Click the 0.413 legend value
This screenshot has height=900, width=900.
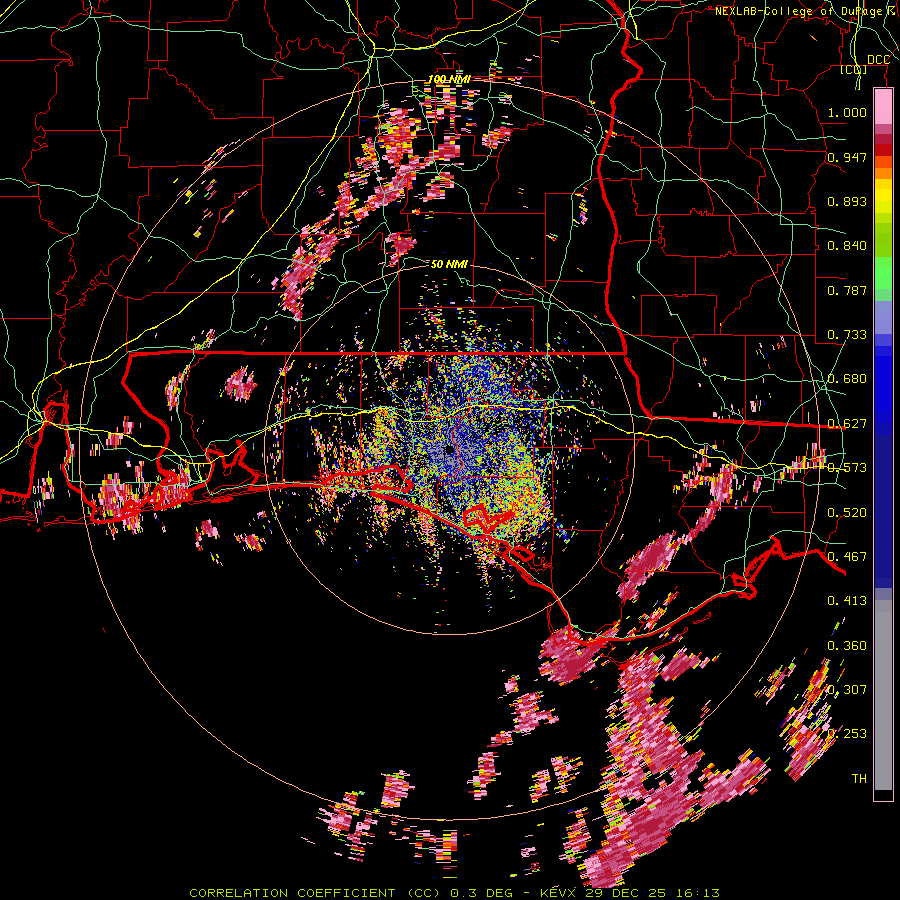[x=847, y=601]
